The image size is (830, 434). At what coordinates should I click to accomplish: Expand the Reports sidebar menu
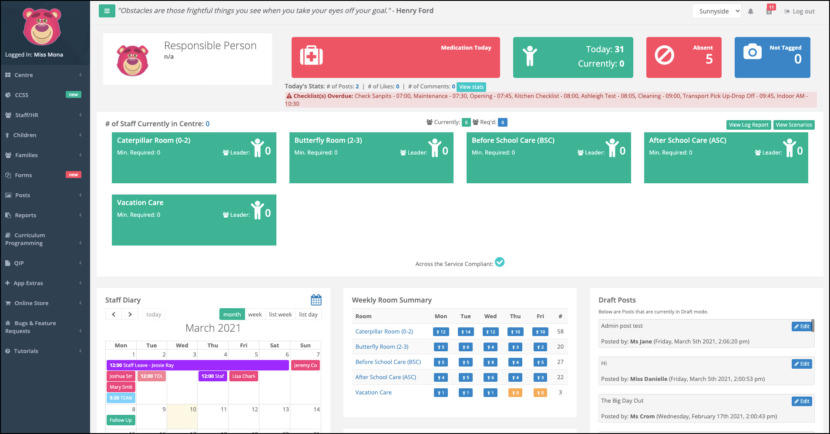[44, 215]
